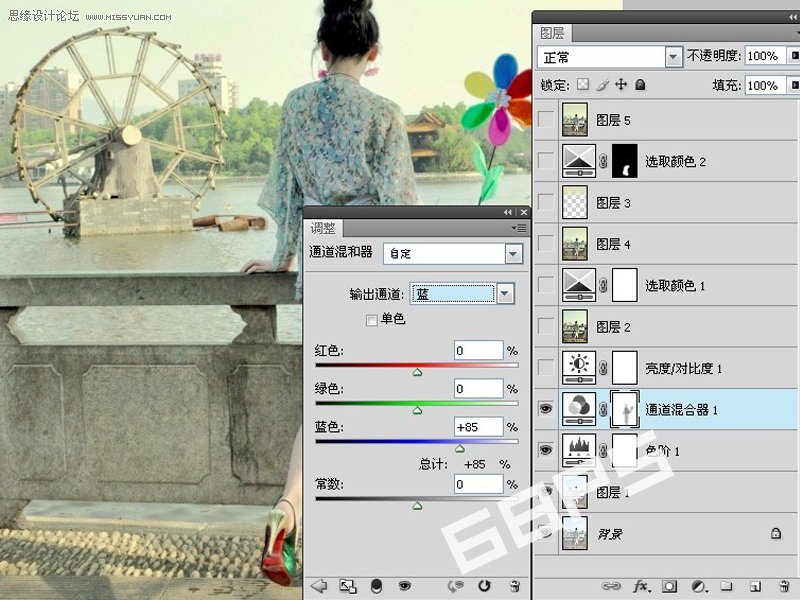
Task: Click the lock image pixels brush icon
Action: coord(602,85)
